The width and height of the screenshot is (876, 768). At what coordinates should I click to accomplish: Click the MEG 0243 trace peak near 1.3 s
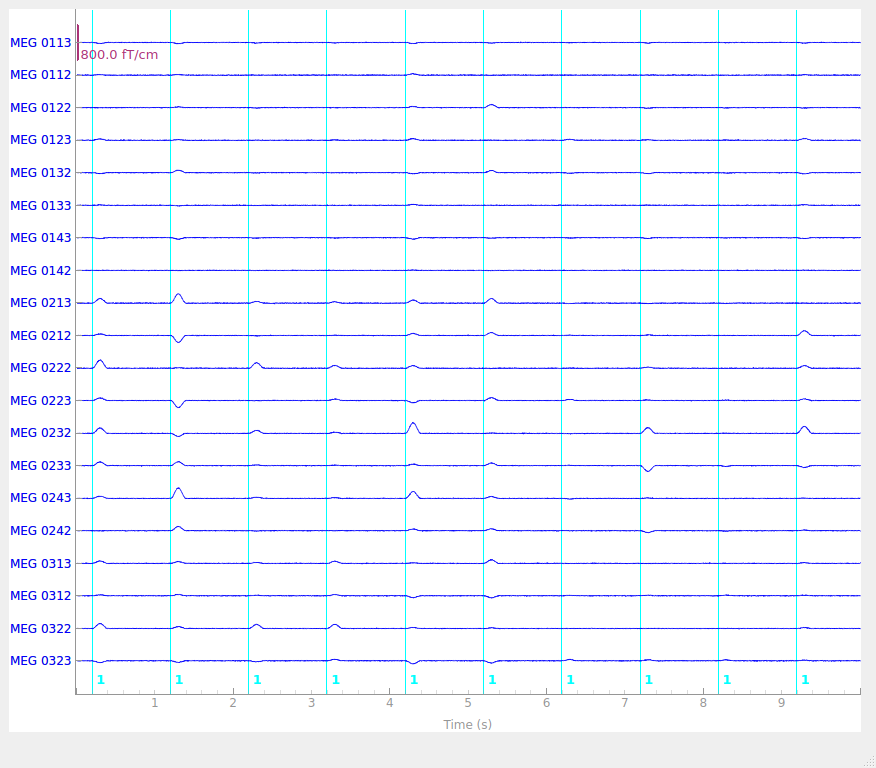pyautogui.click(x=178, y=489)
